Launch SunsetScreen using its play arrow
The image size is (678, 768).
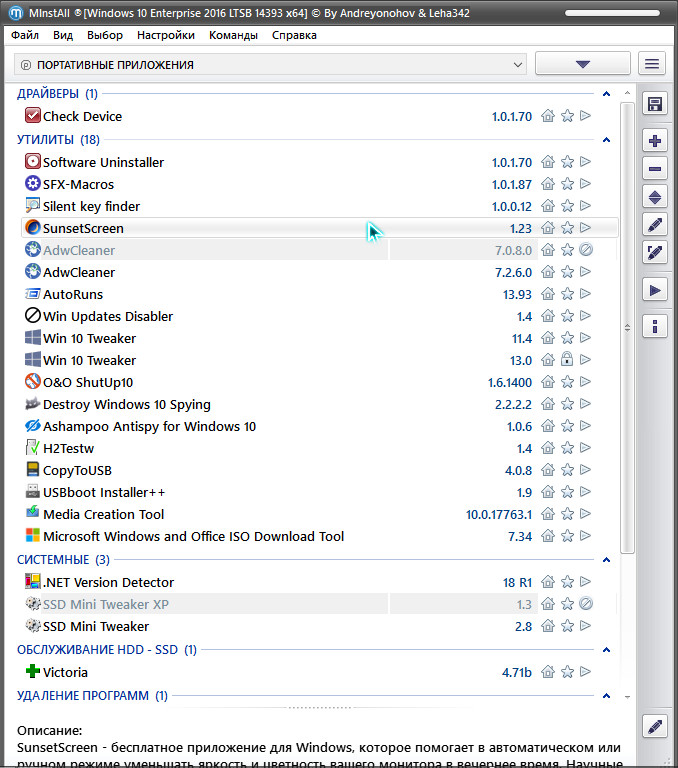585,228
